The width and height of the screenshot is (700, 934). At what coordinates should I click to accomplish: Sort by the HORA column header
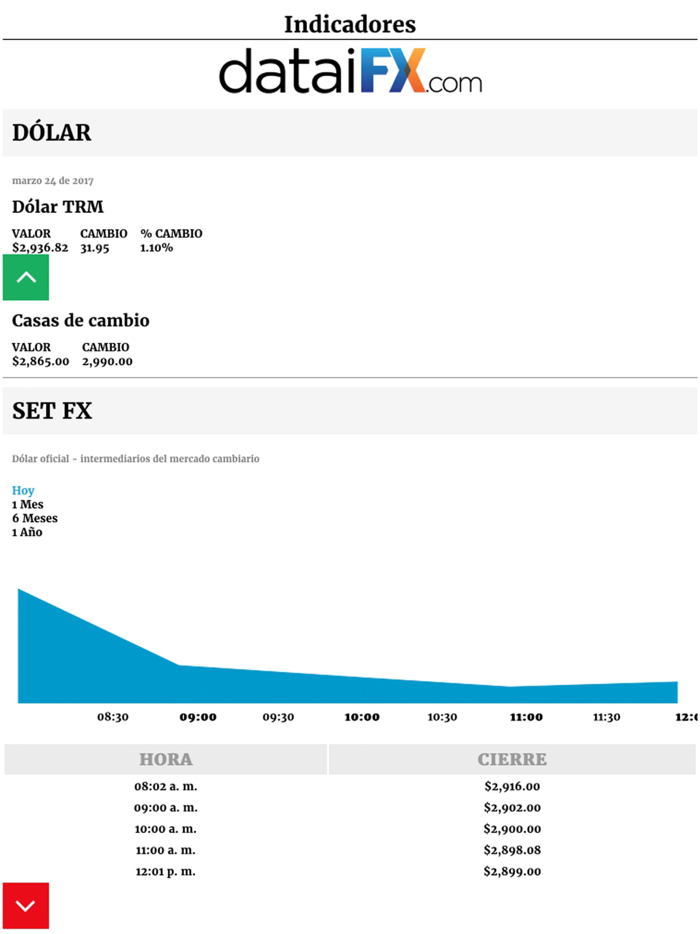coord(166,759)
